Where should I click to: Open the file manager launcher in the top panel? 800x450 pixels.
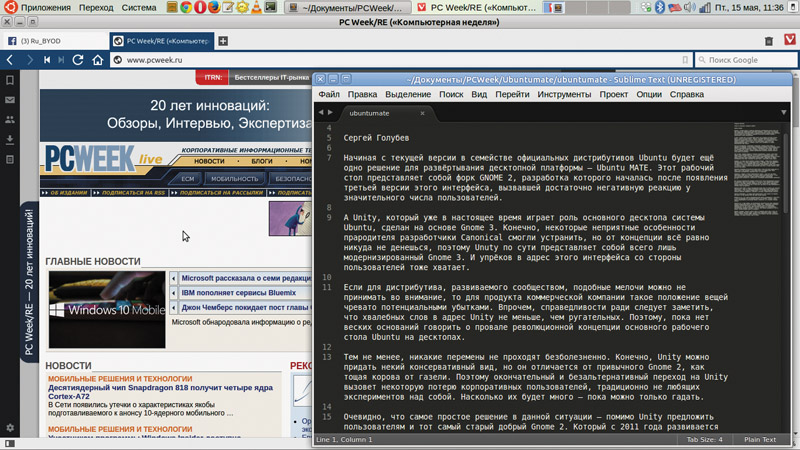pyautogui.click(x=172, y=7)
